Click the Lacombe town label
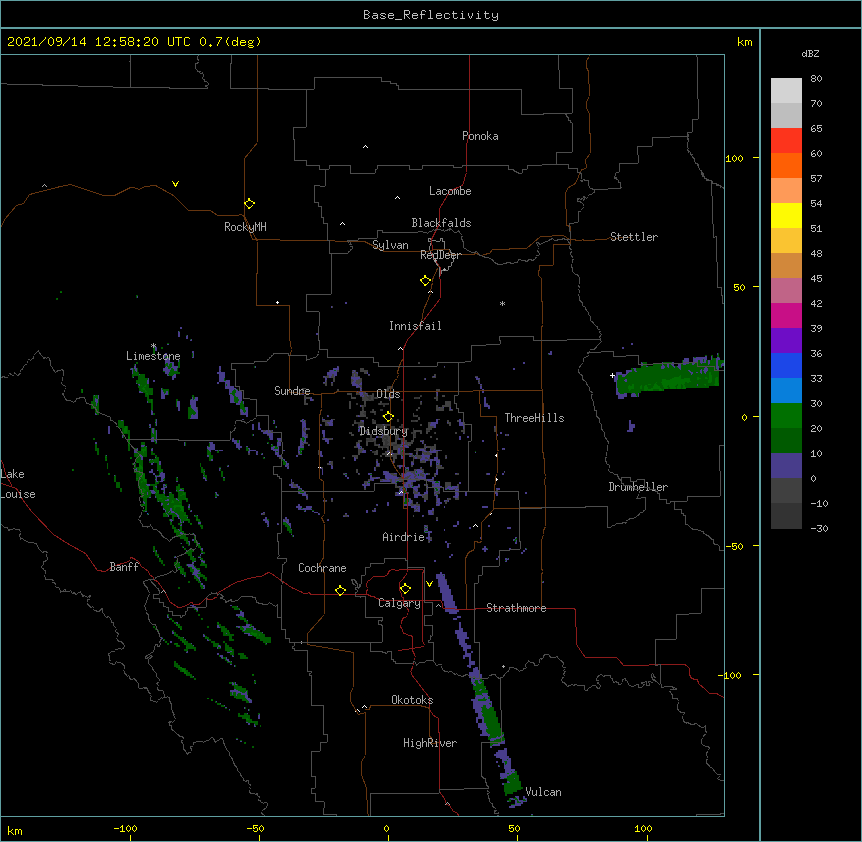The height and width of the screenshot is (842, 862). [450, 191]
